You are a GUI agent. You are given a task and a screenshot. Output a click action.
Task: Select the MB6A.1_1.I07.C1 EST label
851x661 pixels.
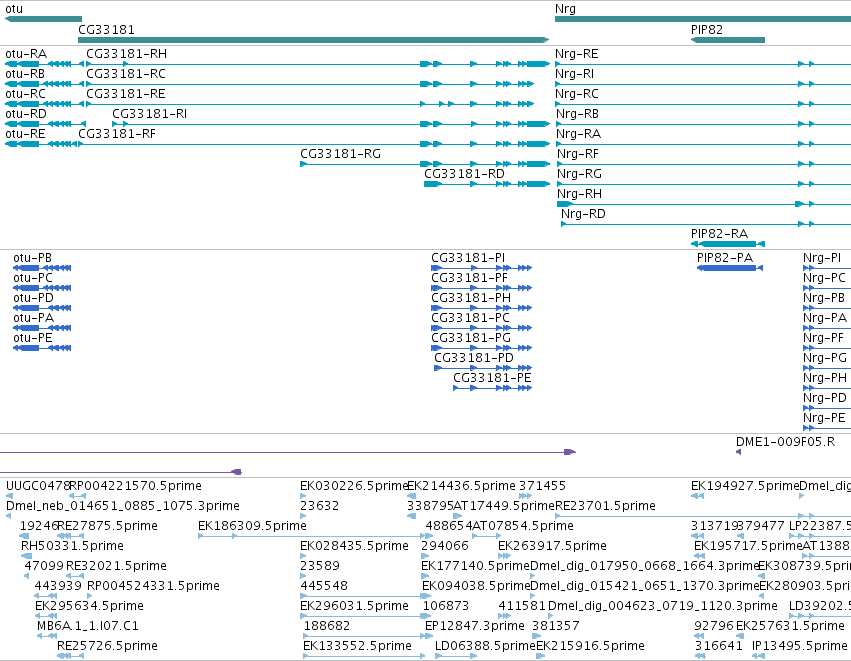(x=88, y=626)
